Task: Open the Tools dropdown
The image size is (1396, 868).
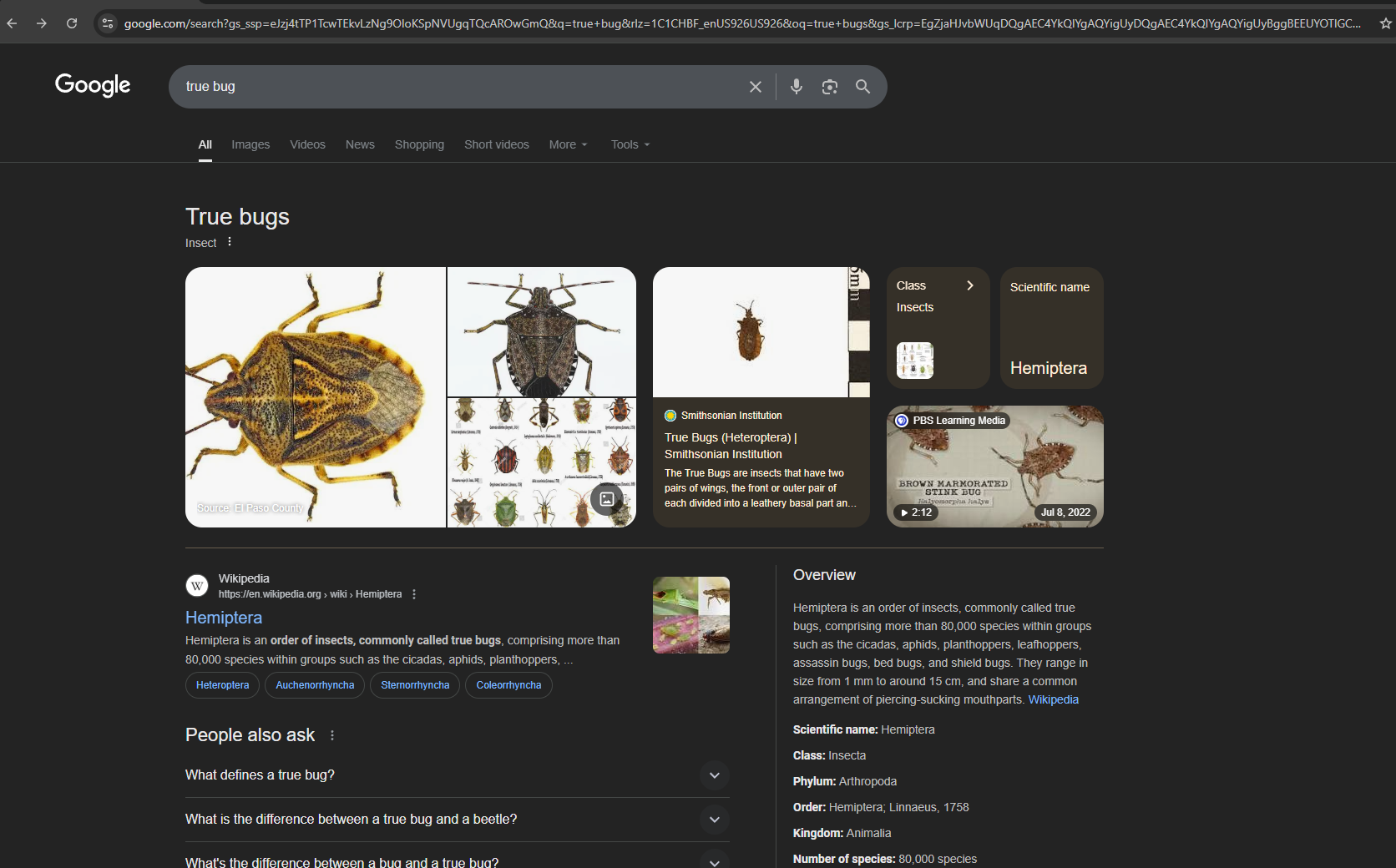Action: (630, 144)
